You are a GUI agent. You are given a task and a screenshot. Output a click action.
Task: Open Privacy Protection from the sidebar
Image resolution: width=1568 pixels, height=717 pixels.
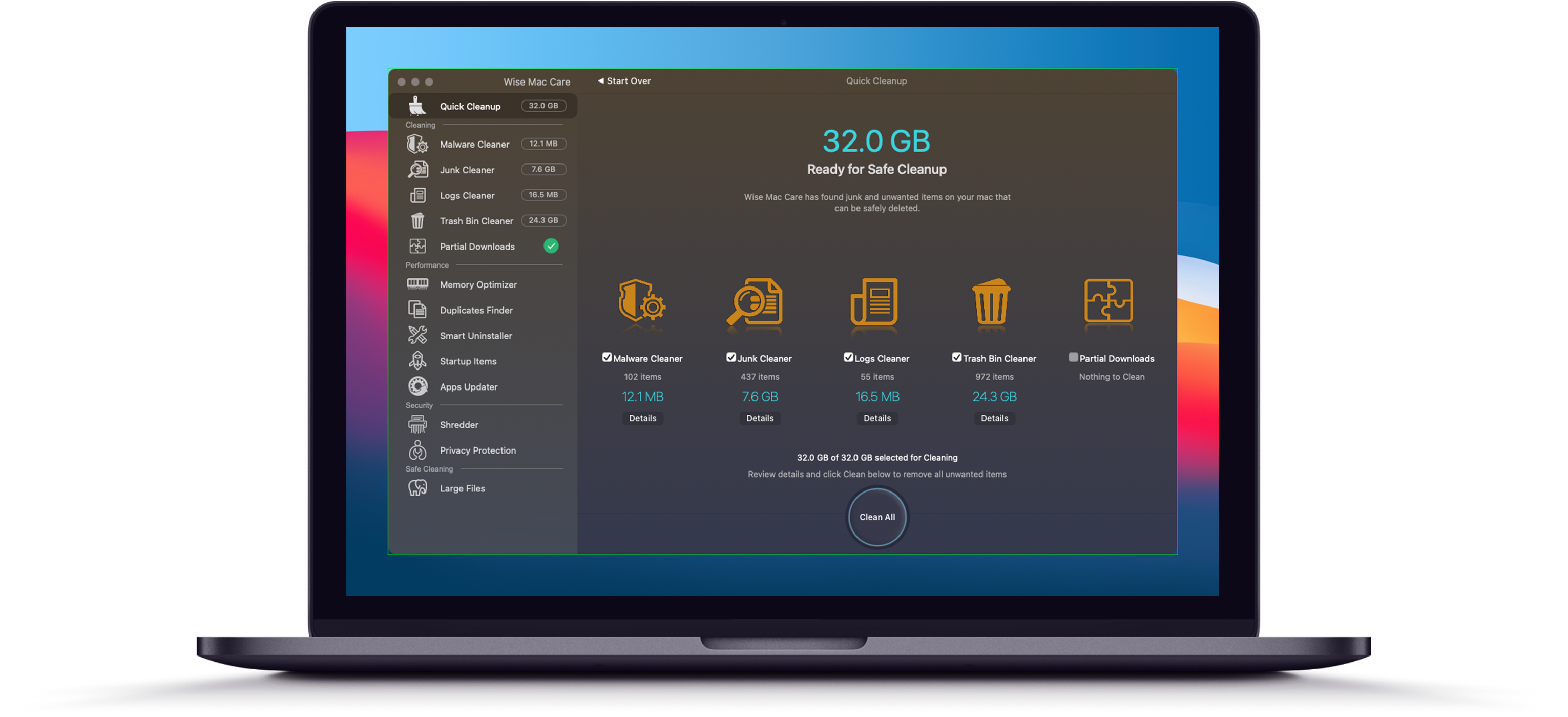click(x=483, y=450)
